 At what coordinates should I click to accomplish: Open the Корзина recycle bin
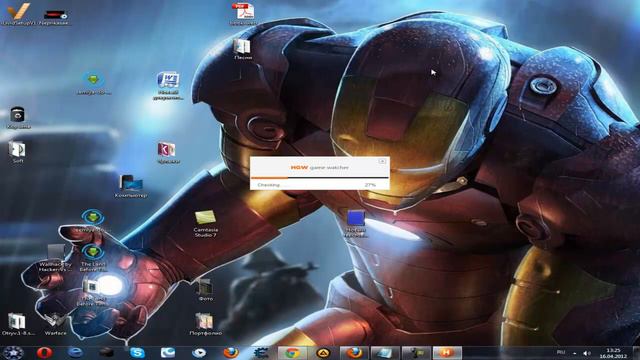pos(18,115)
